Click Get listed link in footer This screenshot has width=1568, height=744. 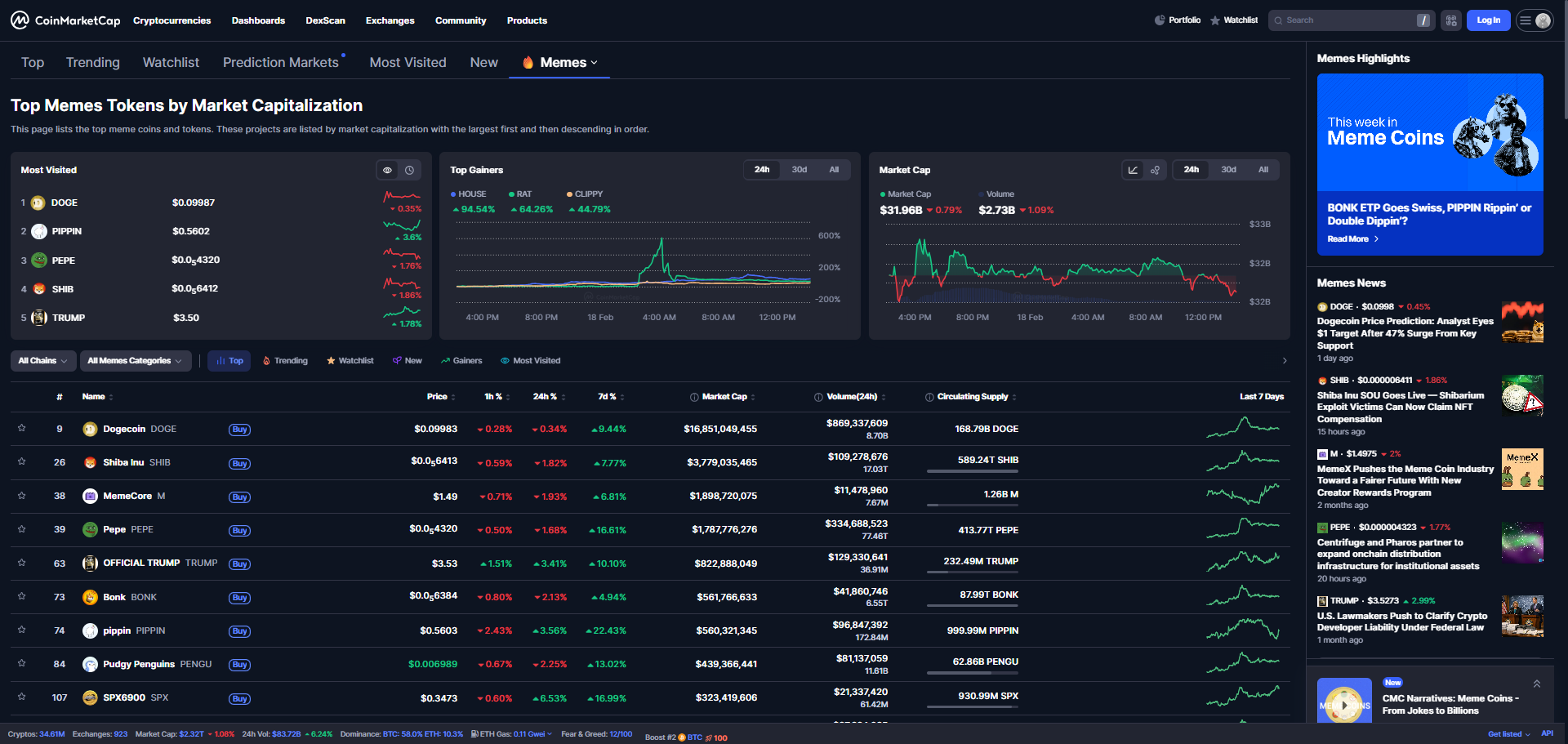click(1508, 734)
